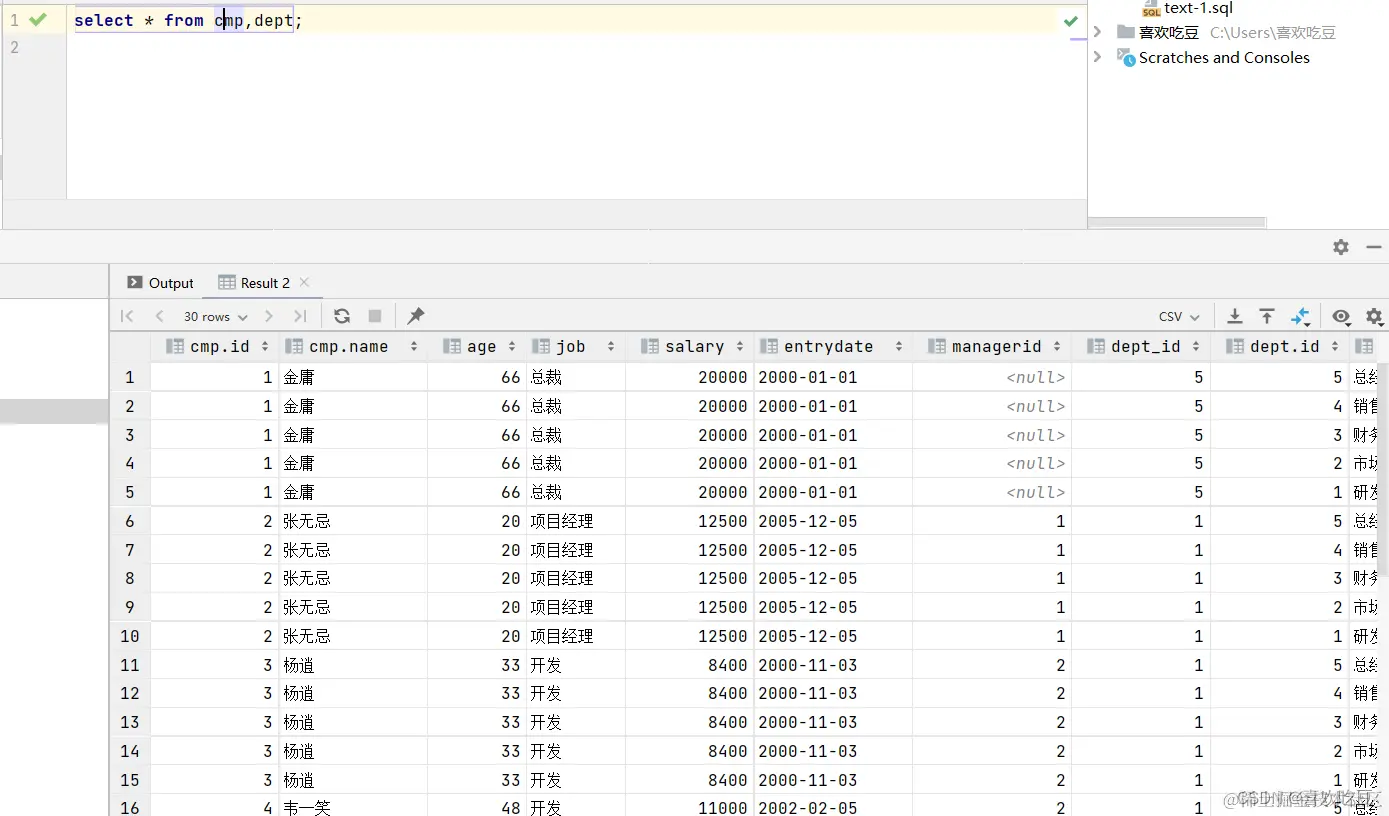The image size is (1389, 816).
Task: Click salary 11000 cell in row 16
Action: coord(690,806)
